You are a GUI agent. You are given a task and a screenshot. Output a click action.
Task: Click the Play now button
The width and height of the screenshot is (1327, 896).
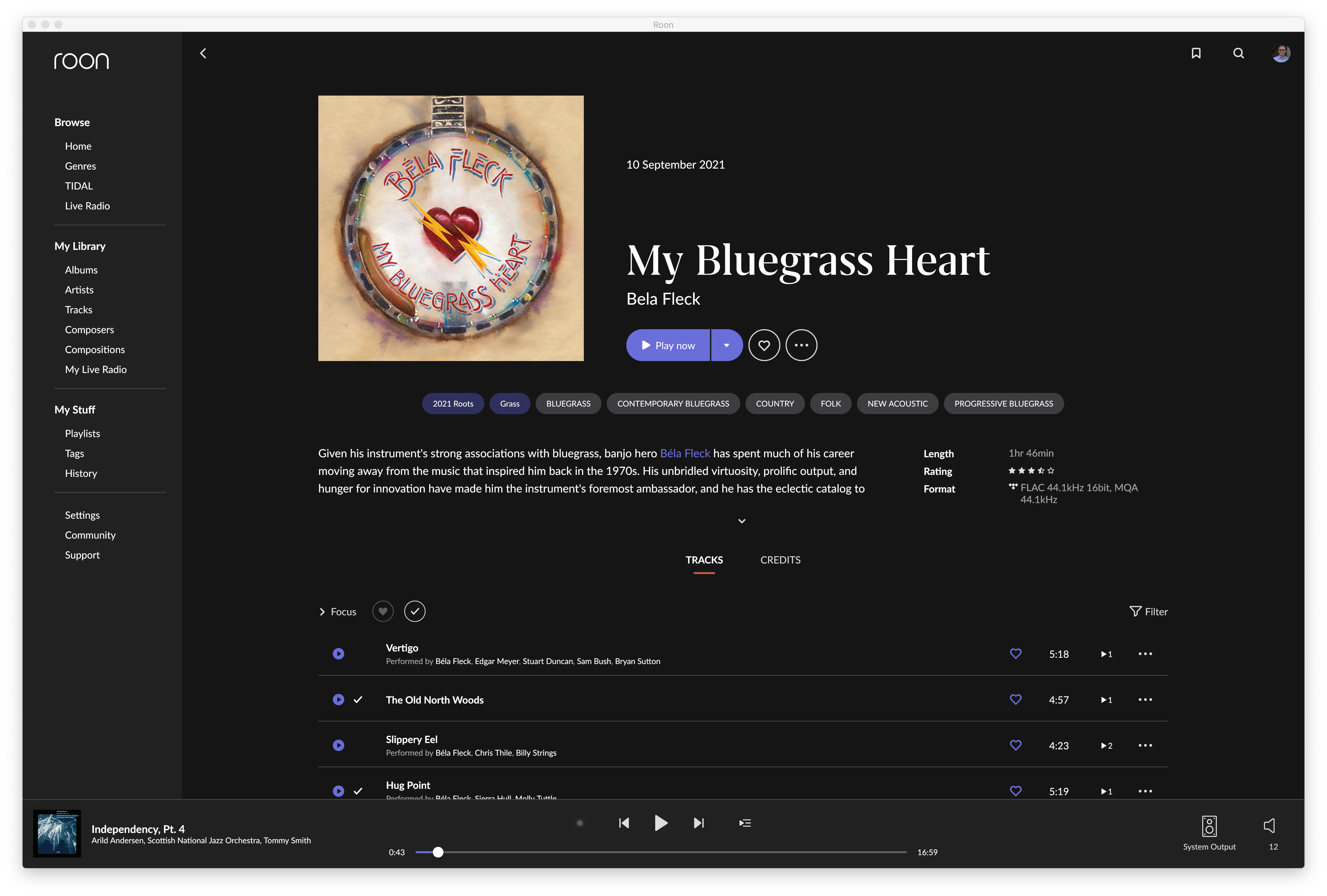click(x=668, y=345)
